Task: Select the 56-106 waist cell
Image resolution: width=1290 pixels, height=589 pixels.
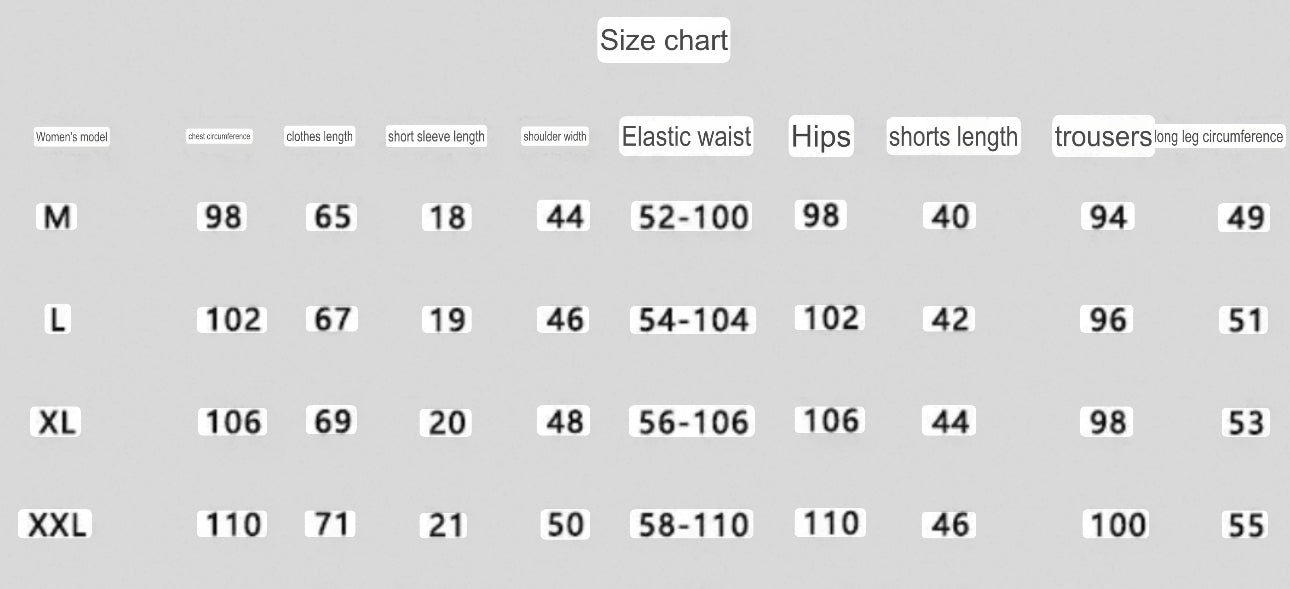Action: pyautogui.click(x=692, y=422)
